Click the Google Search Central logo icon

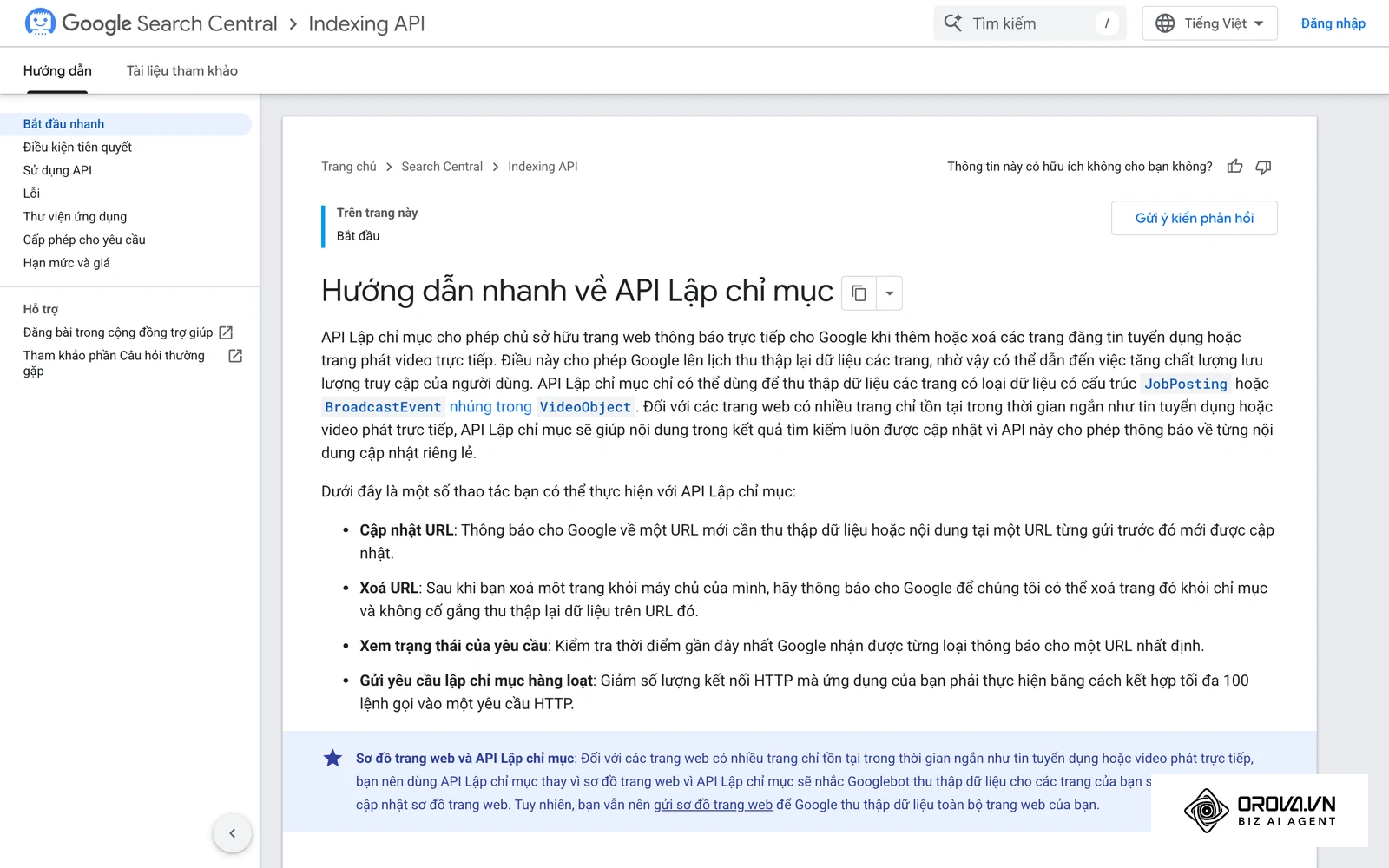tap(40, 23)
